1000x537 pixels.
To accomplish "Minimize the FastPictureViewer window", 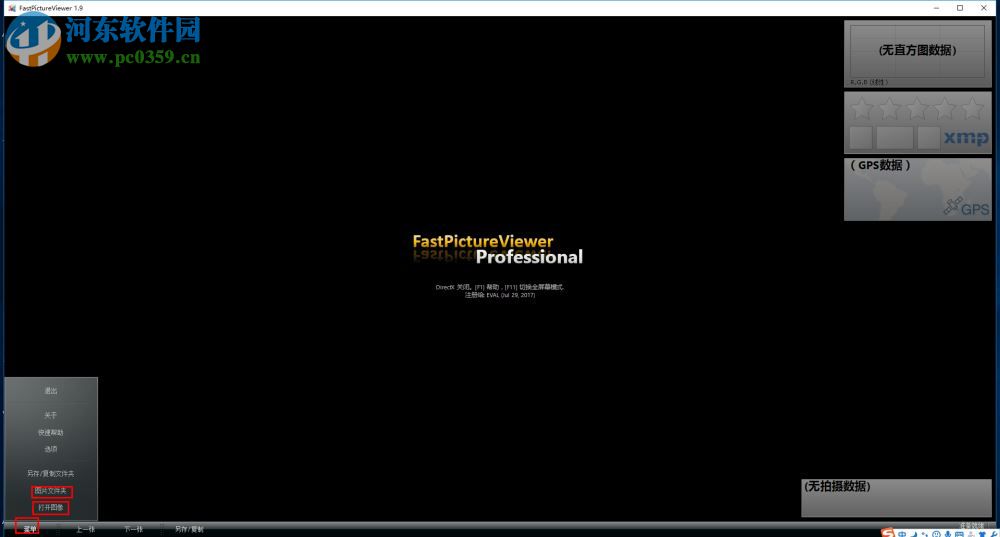I will click(936, 8).
